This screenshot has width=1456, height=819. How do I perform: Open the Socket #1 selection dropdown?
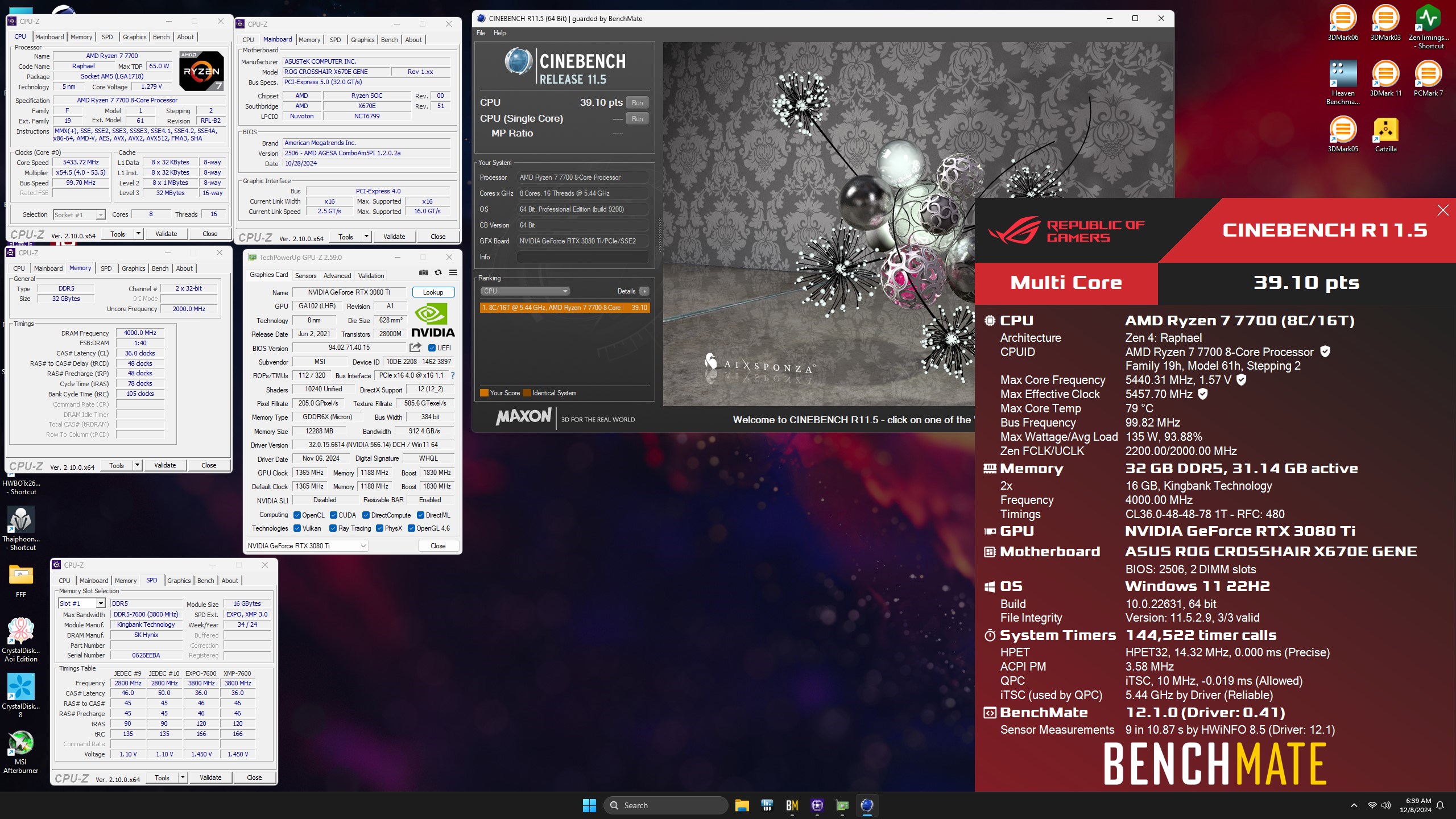80,214
